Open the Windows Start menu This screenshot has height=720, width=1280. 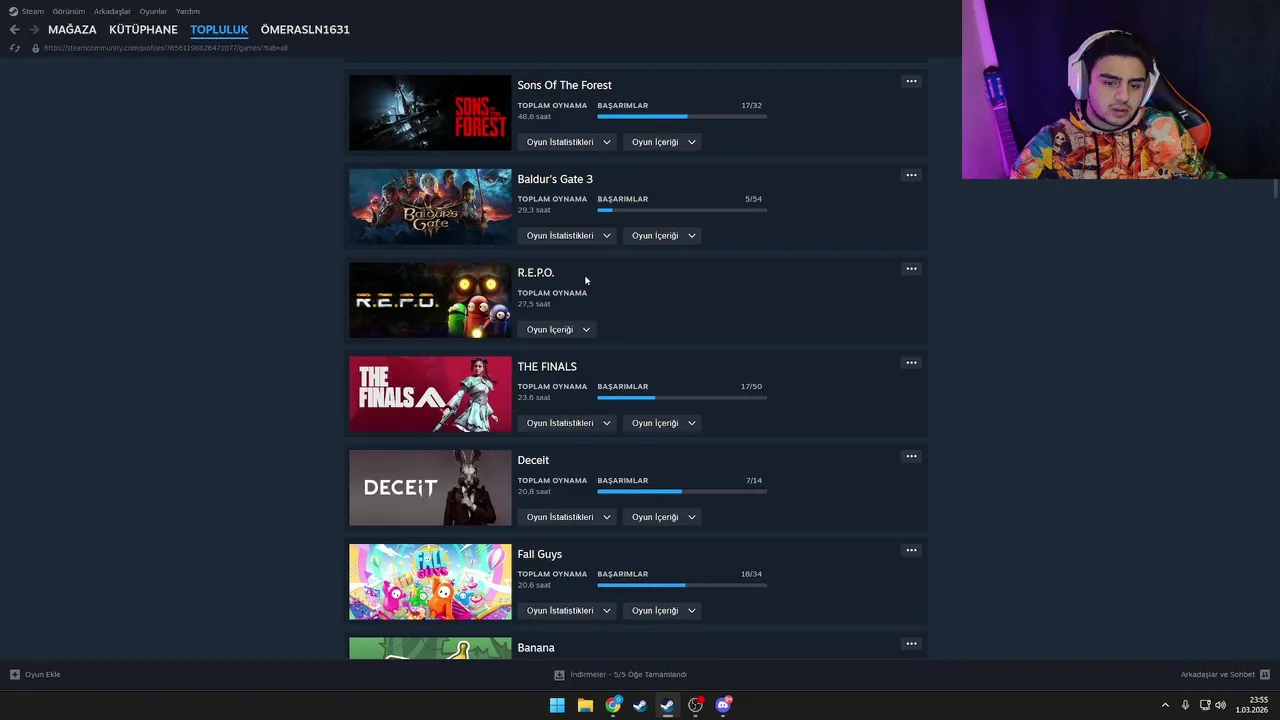[x=557, y=705]
